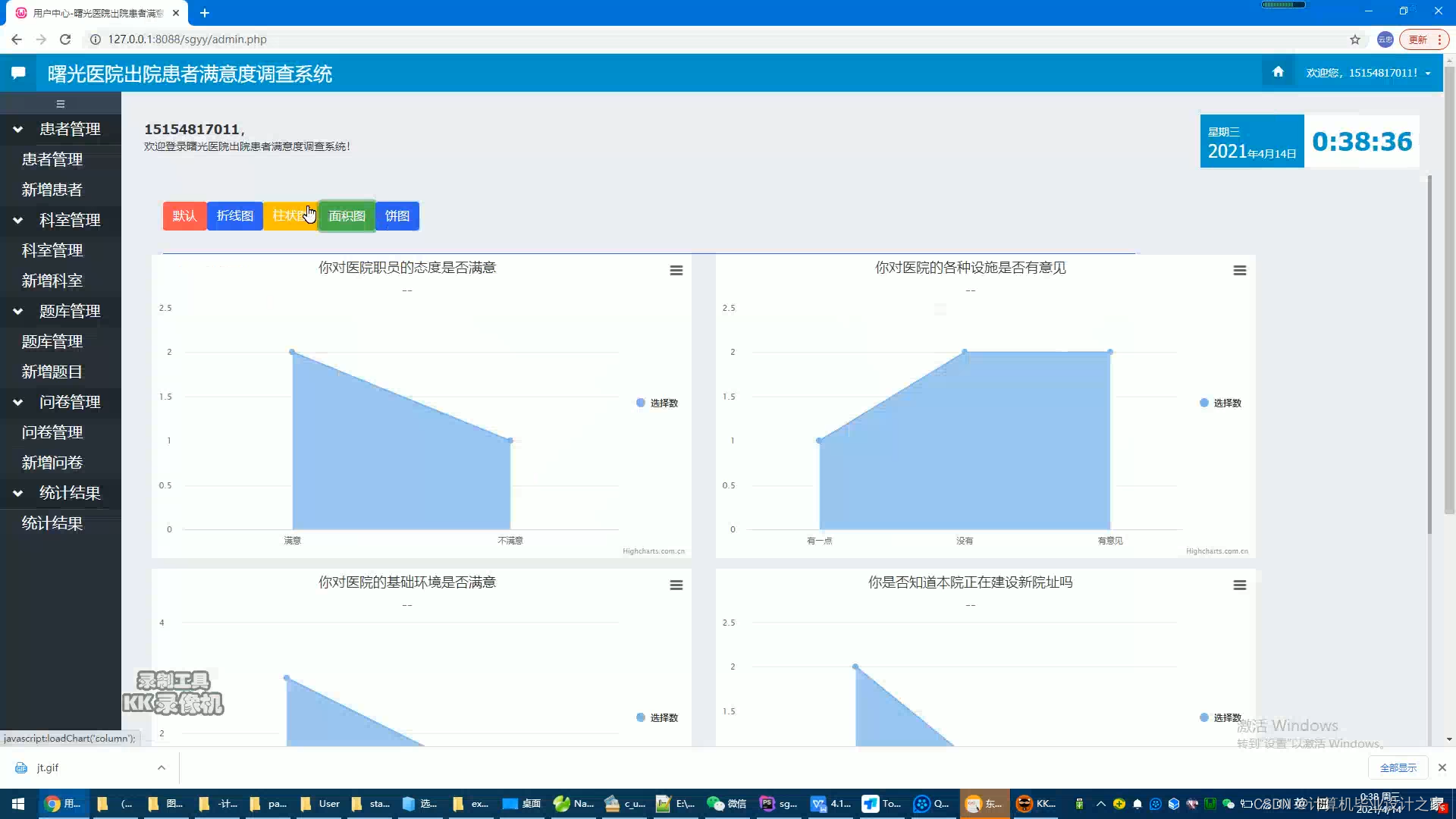
Task: Collapse the 题库管理 menu chevron
Action: coord(17,312)
